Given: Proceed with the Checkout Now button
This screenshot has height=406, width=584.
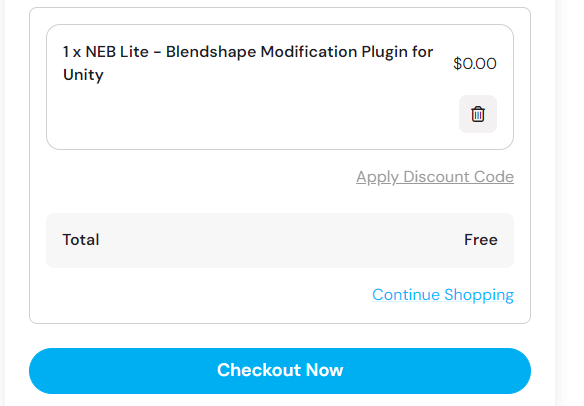Looking at the screenshot, I should 280,371.
